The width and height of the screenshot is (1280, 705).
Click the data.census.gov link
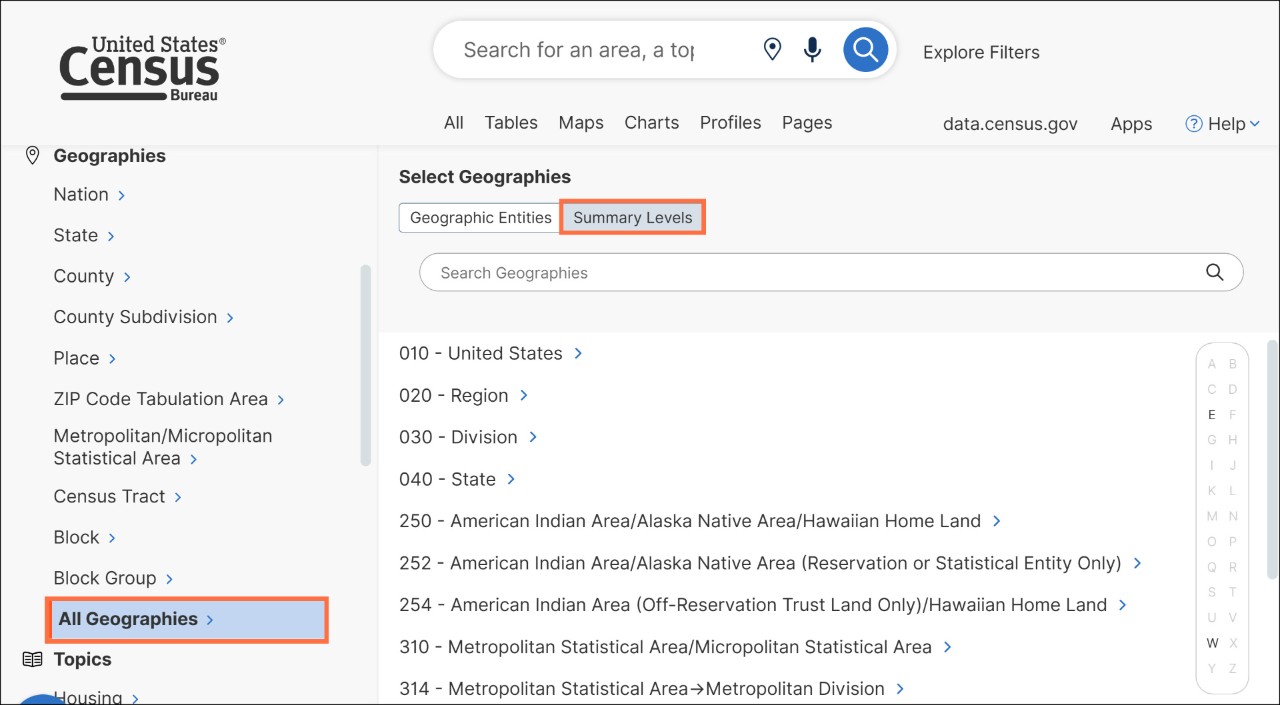[1009, 124]
